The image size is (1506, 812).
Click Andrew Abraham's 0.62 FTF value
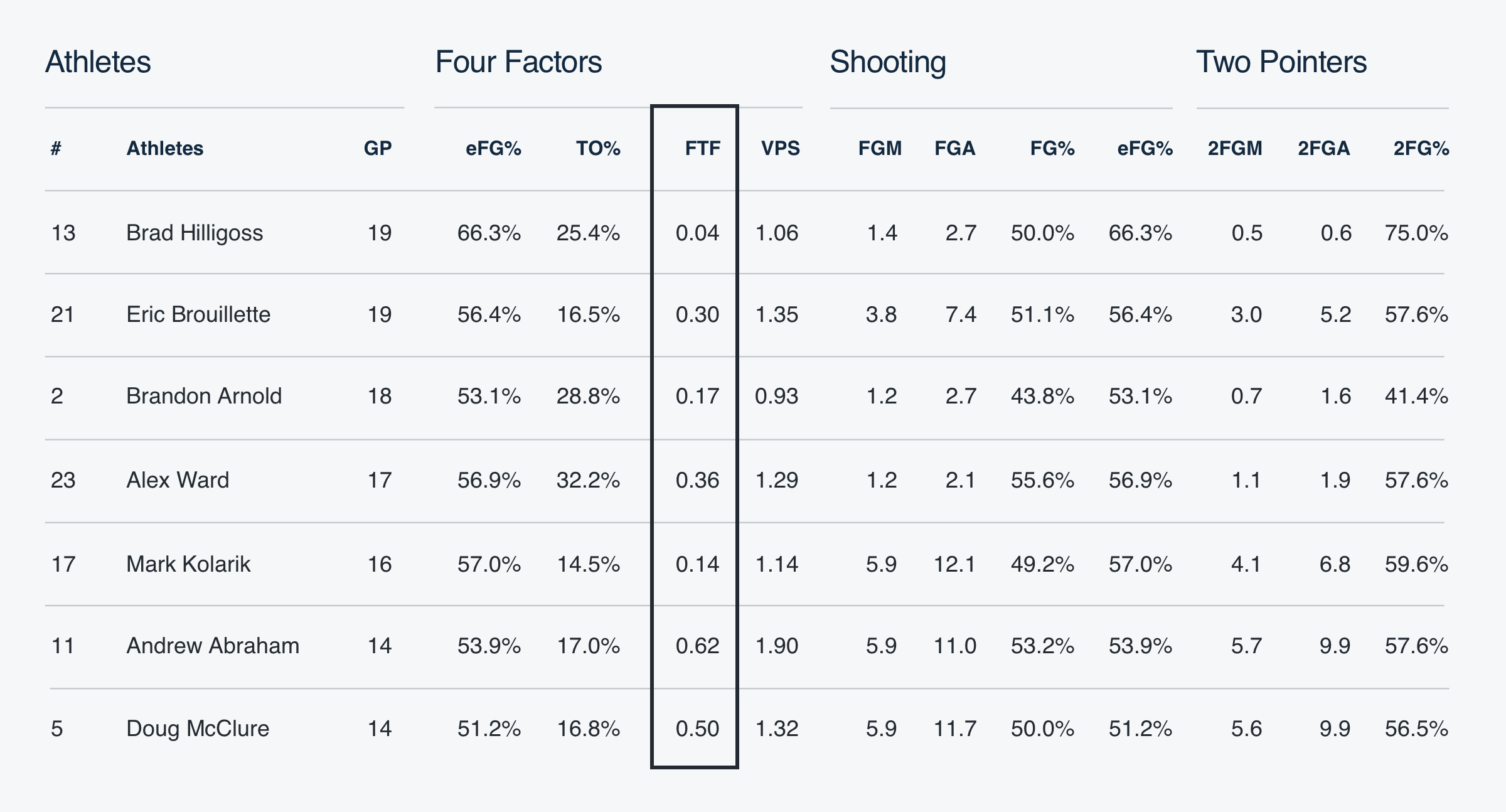coord(697,646)
